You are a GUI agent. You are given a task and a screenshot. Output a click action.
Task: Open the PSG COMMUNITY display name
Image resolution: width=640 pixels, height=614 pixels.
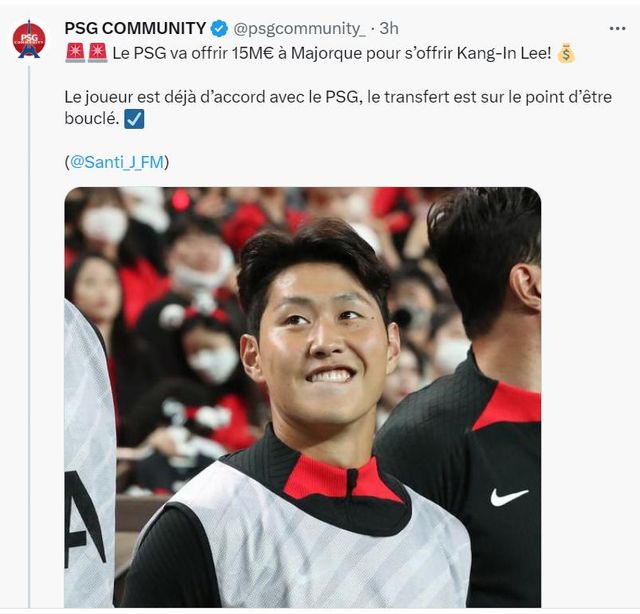(x=135, y=29)
